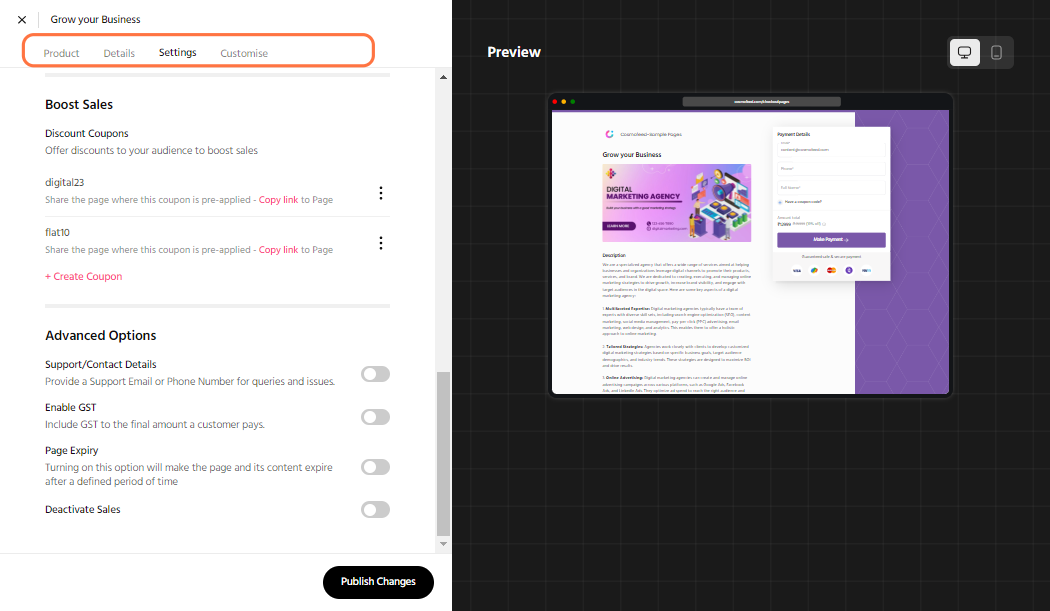The image size is (1050, 611).
Task: Select the Settings tab
Action: (x=177, y=52)
